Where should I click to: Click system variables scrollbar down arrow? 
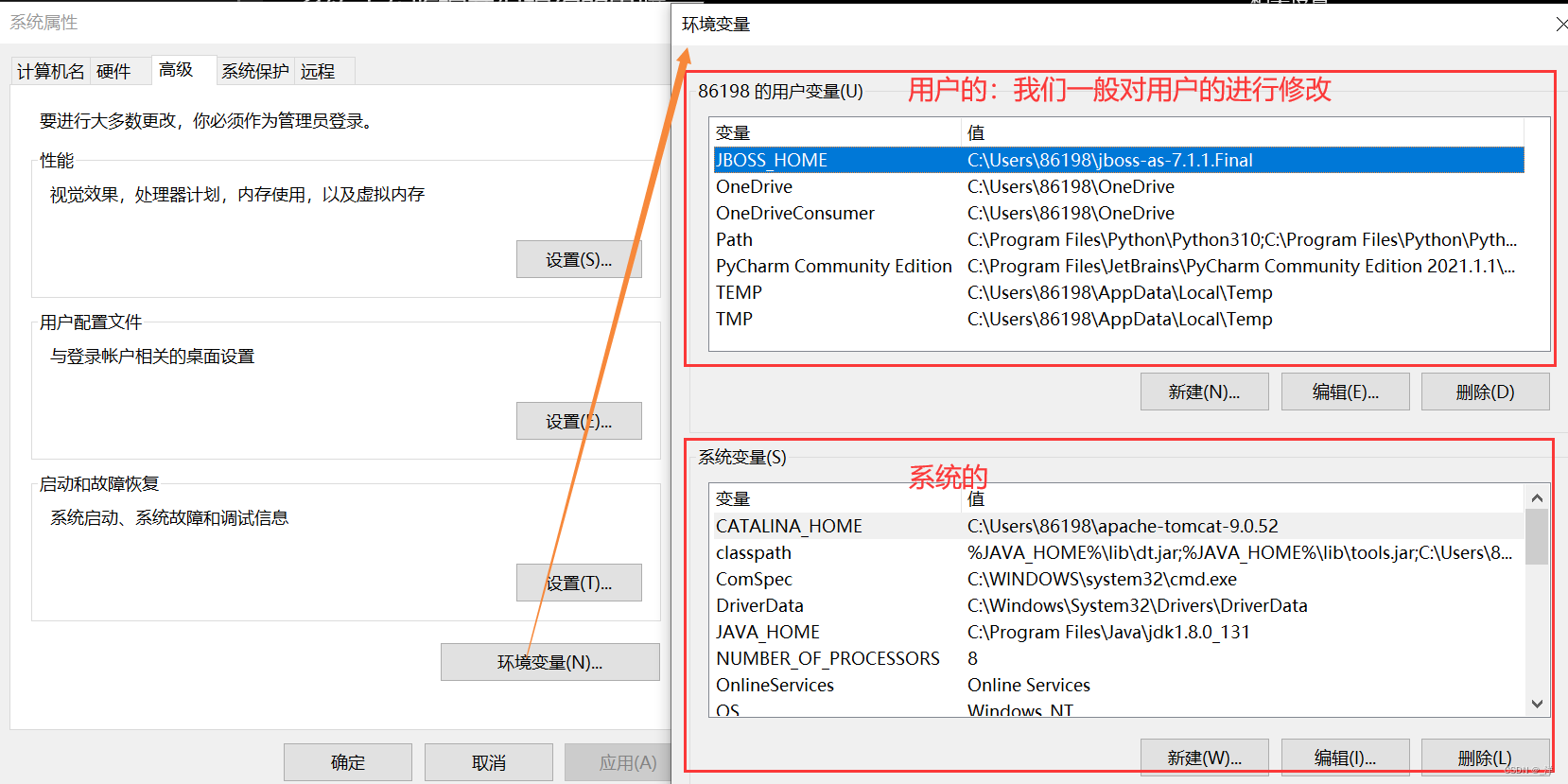[x=1537, y=704]
